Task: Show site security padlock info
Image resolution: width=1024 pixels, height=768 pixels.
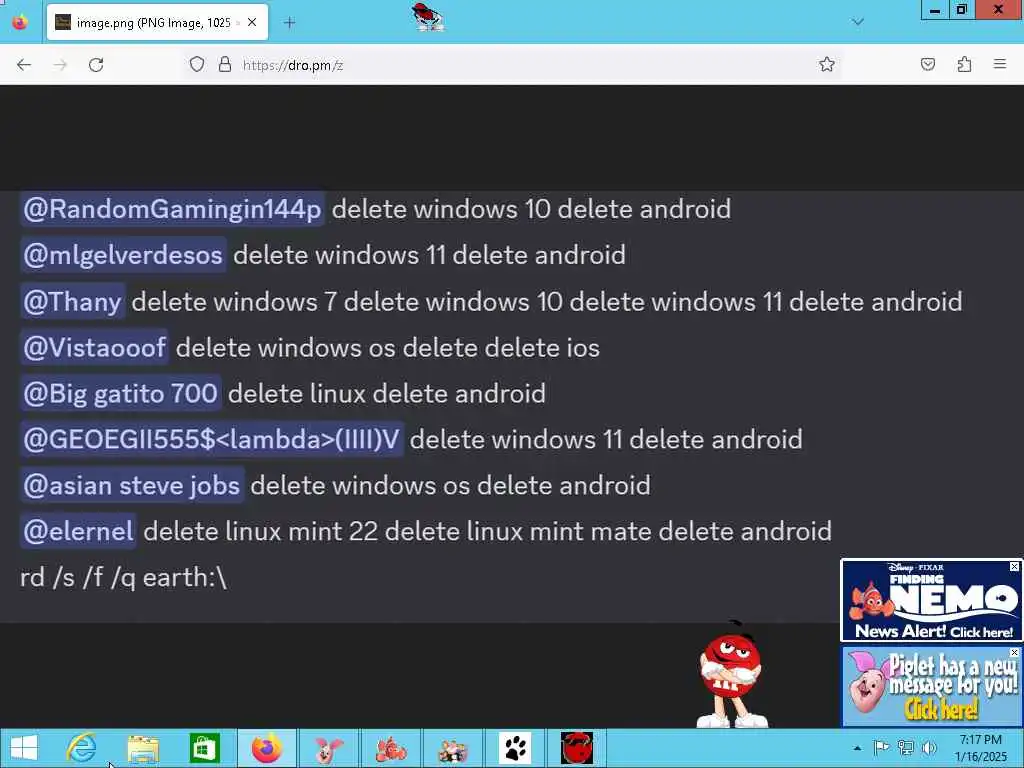Action: [225, 64]
